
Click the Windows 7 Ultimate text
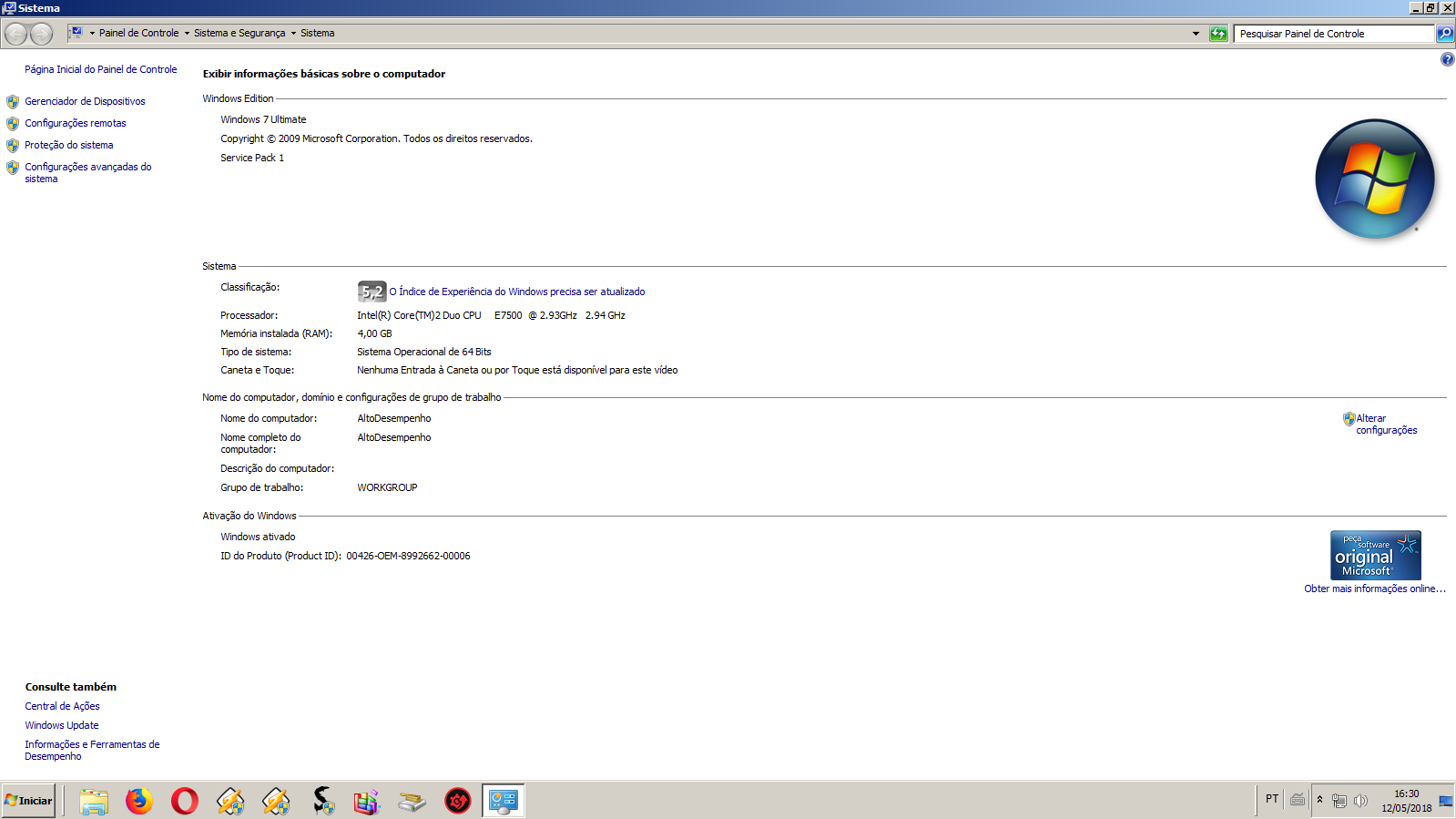tap(263, 119)
